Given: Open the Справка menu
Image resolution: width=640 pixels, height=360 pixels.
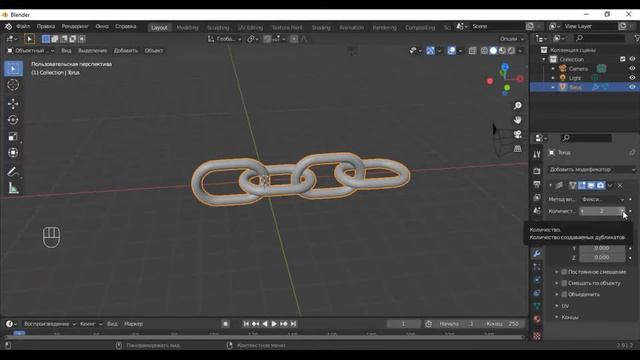Looking at the screenshot, I should (x=125, y=26).
